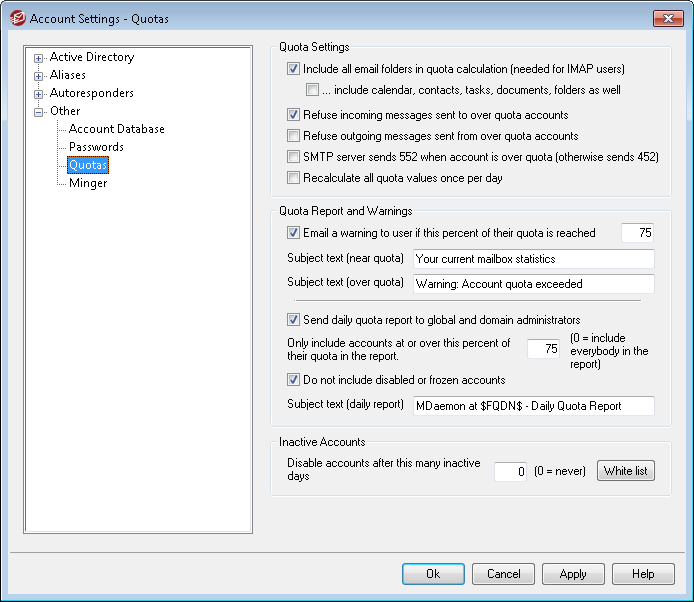Uncheck refuse incoming messages over quota
The image size is (694, 602).
coord(293,115)
